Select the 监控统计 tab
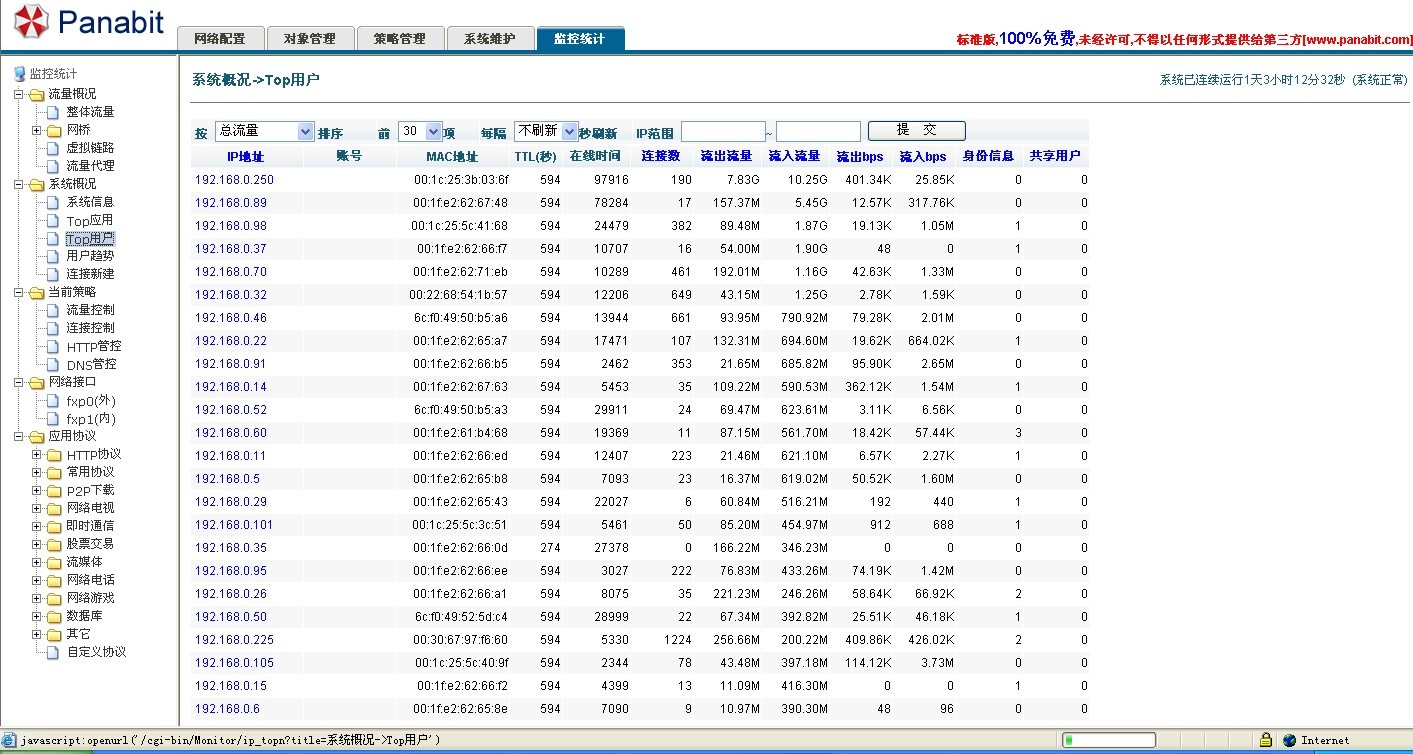1413x754 pixels. pos(580,38)
